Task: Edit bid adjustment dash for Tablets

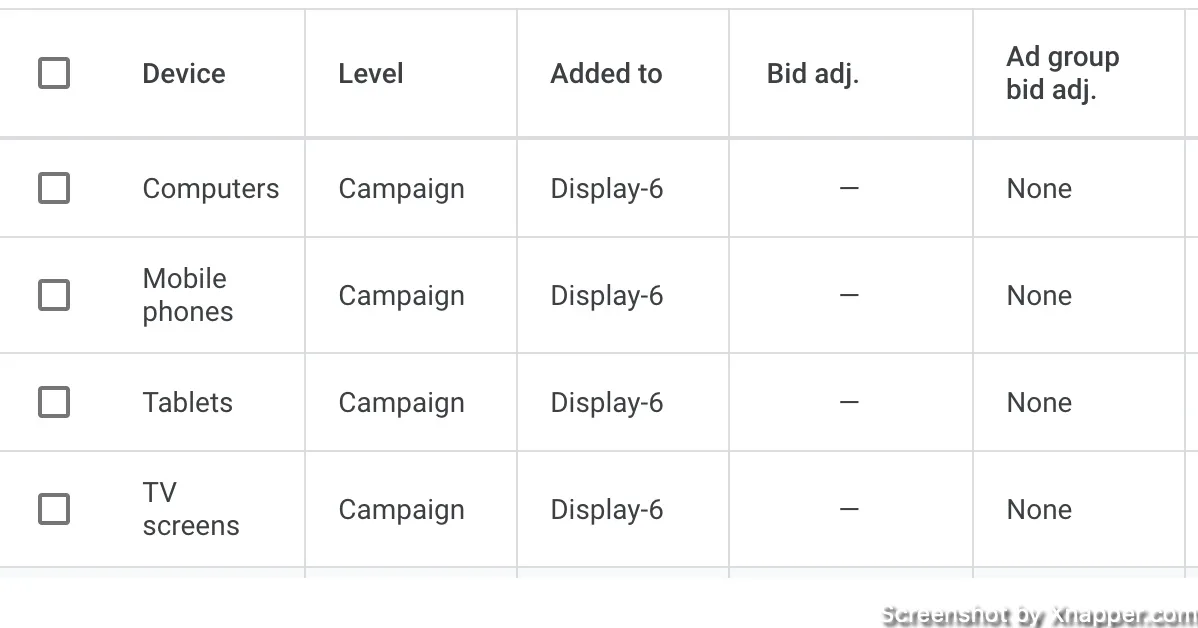Action: point(850,402)
